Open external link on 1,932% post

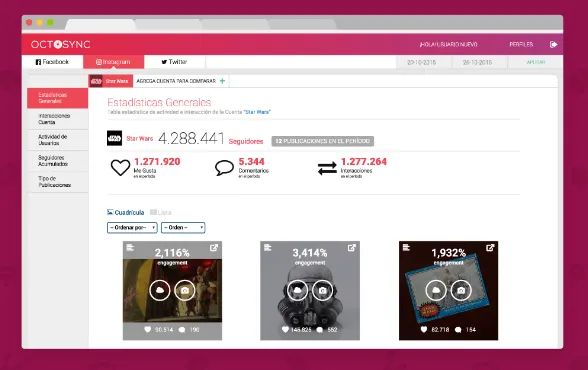490,248
